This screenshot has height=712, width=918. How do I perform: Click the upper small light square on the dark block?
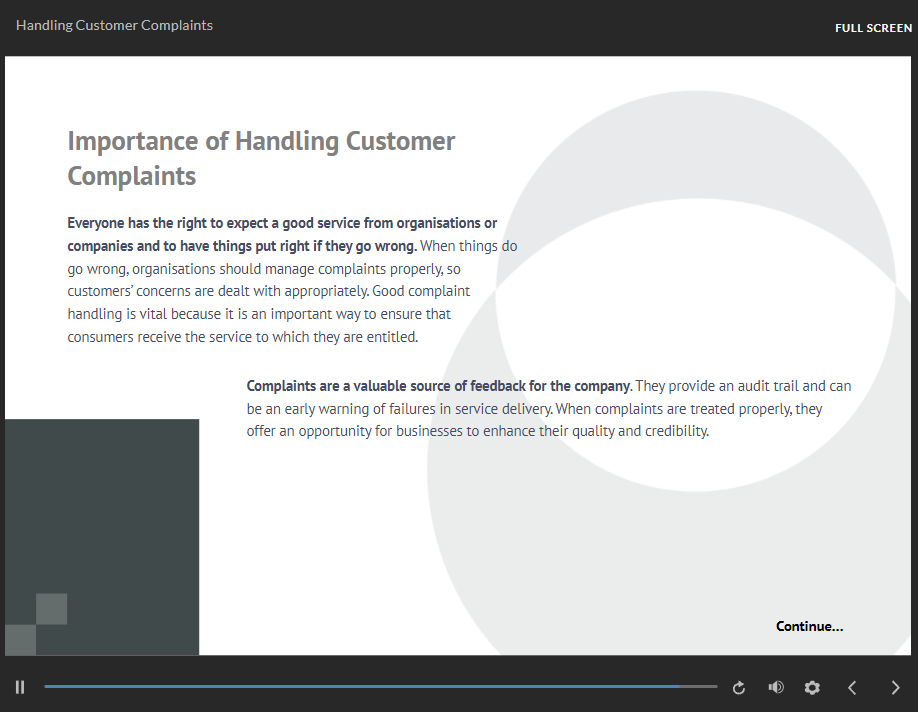pyautogui.click(x=51, y=609)
